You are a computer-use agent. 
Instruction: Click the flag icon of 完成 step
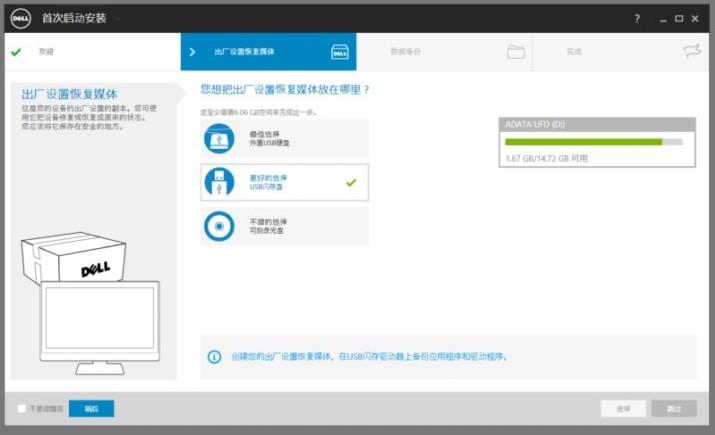tap(692, 51)
